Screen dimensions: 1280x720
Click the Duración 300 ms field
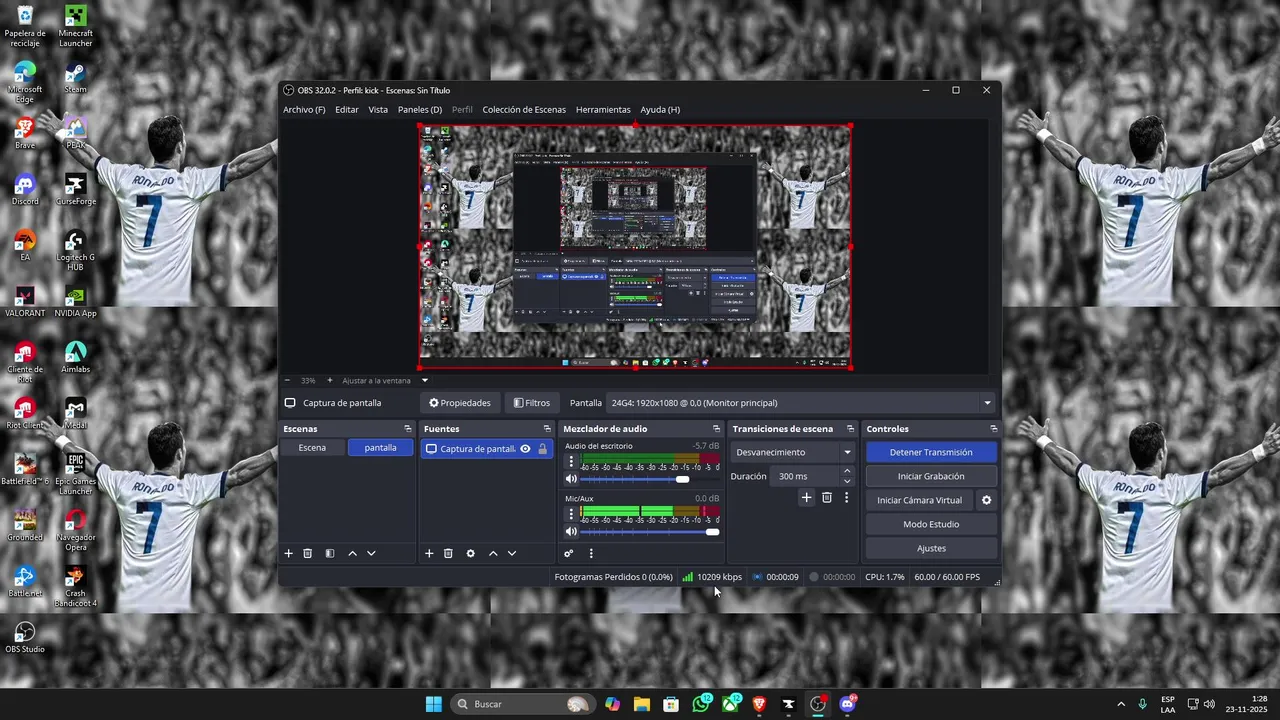pyautogui.click(x=806, y=476)
